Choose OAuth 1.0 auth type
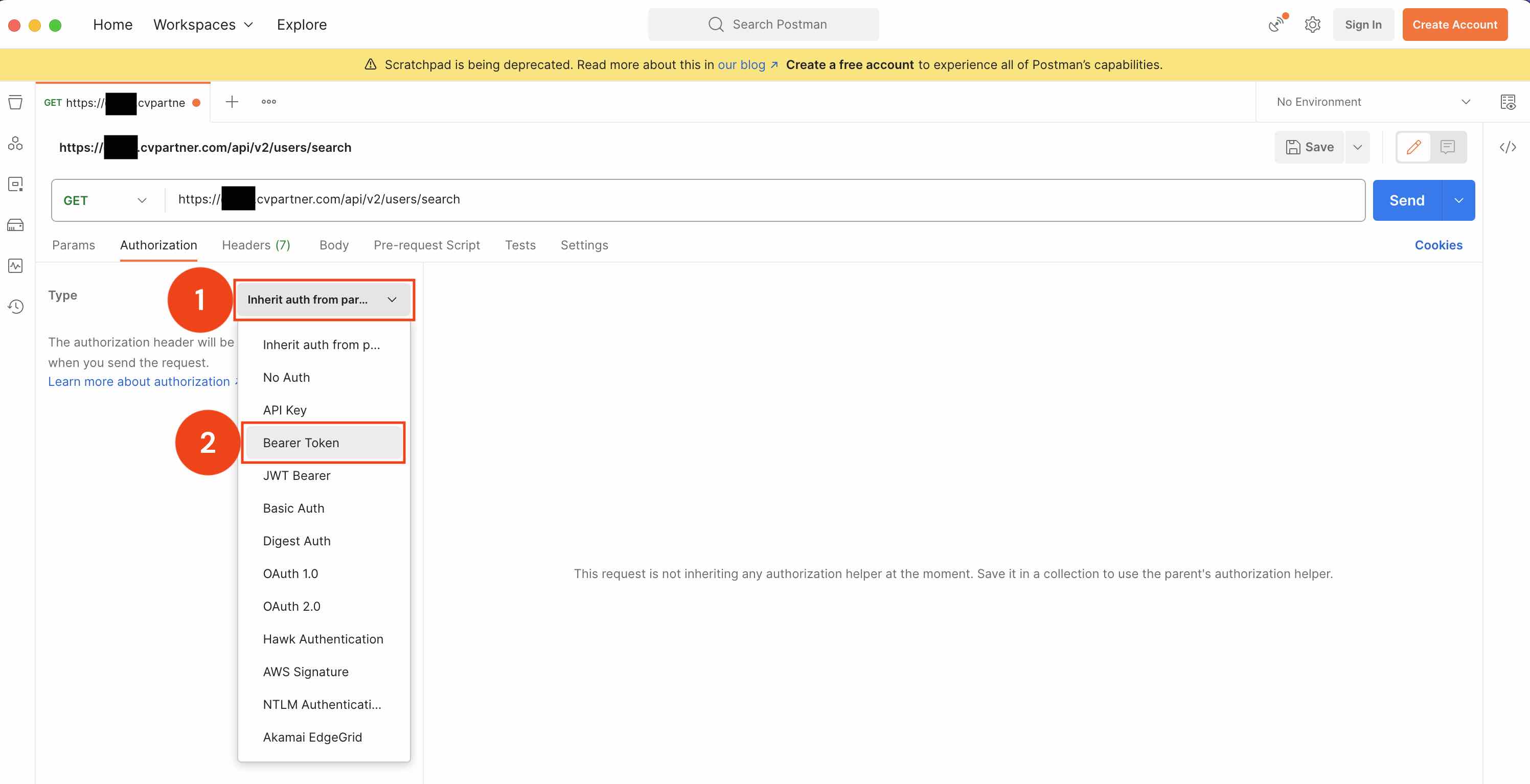 tap(324, 573)
